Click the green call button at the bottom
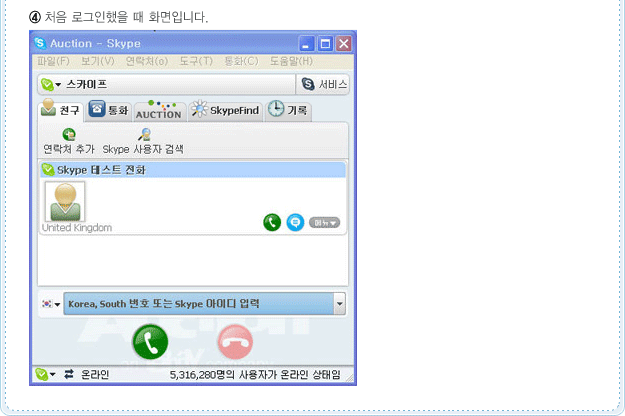Image resolution: width=625 pixels, height=416 pixels. tap(150, 342)
